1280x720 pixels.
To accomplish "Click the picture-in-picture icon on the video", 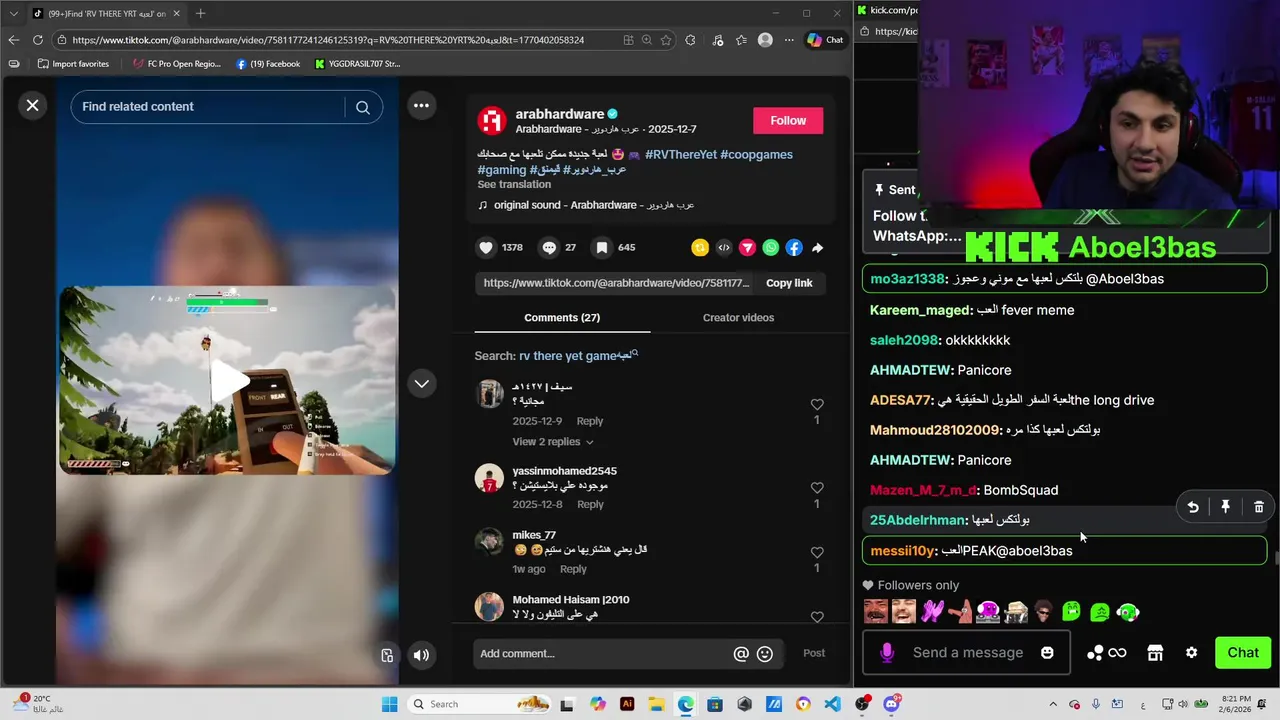I will pos(387,655).
